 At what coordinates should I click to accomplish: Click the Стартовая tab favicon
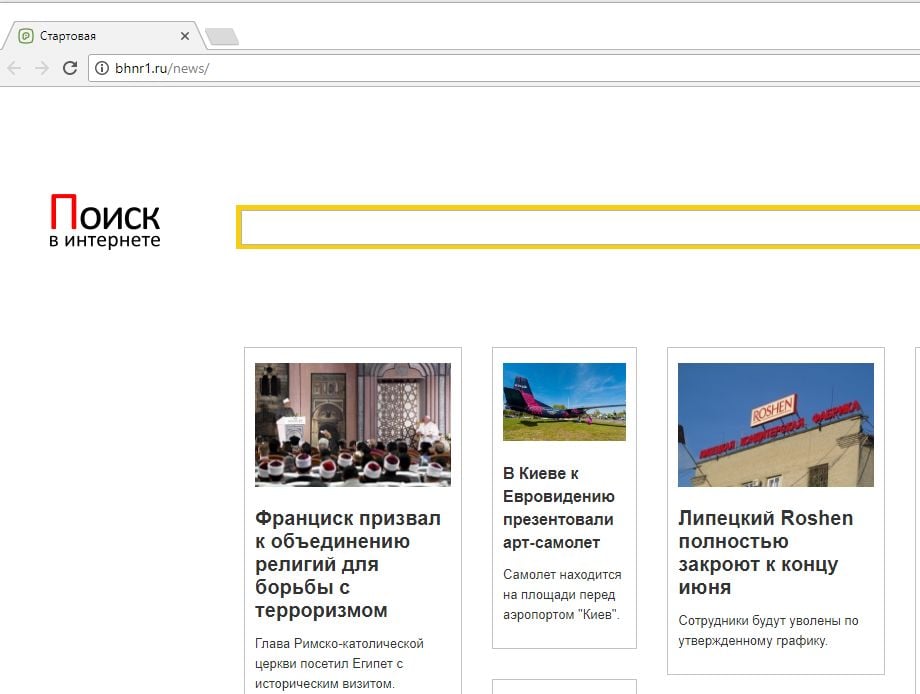26,36
